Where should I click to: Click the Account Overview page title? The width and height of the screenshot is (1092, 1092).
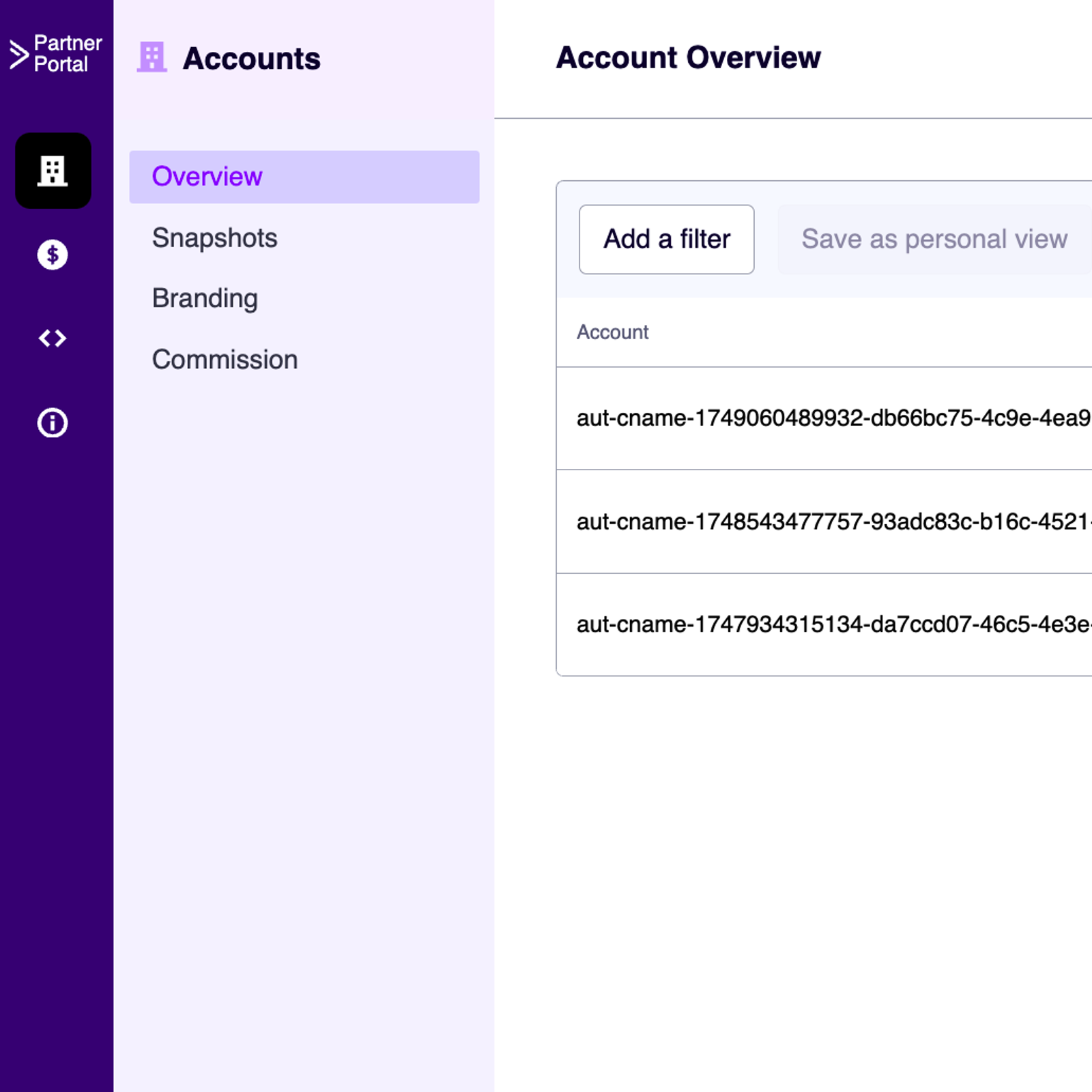688,57
